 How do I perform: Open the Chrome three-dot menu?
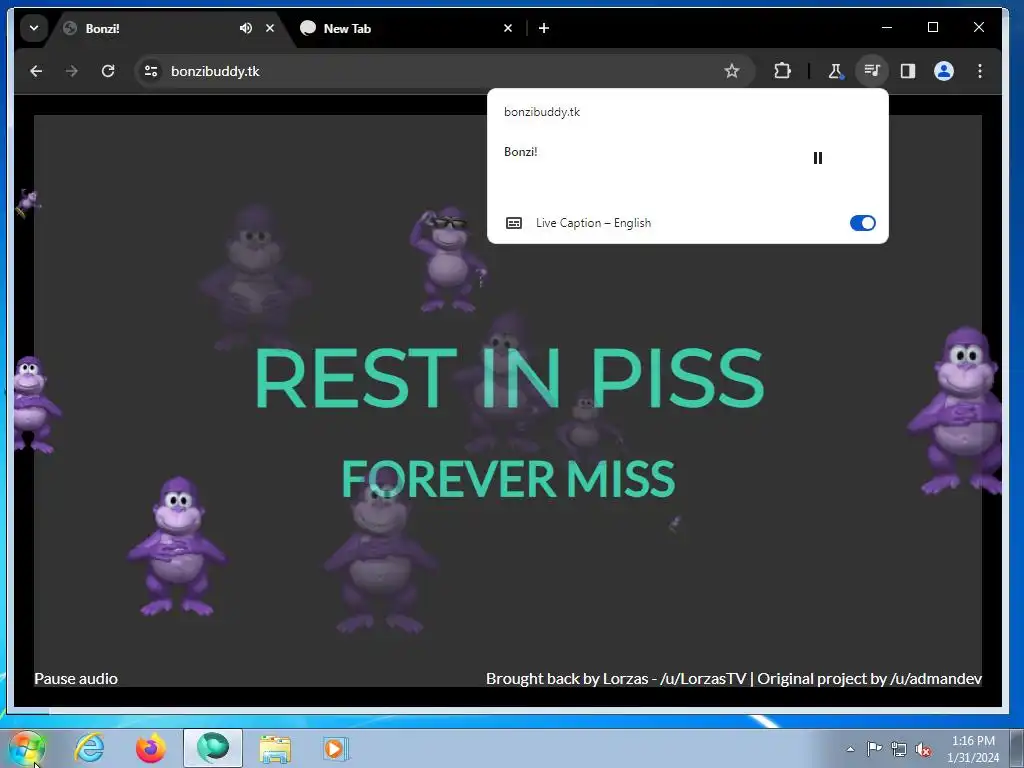pyautogui.click(x=980, y=71)
